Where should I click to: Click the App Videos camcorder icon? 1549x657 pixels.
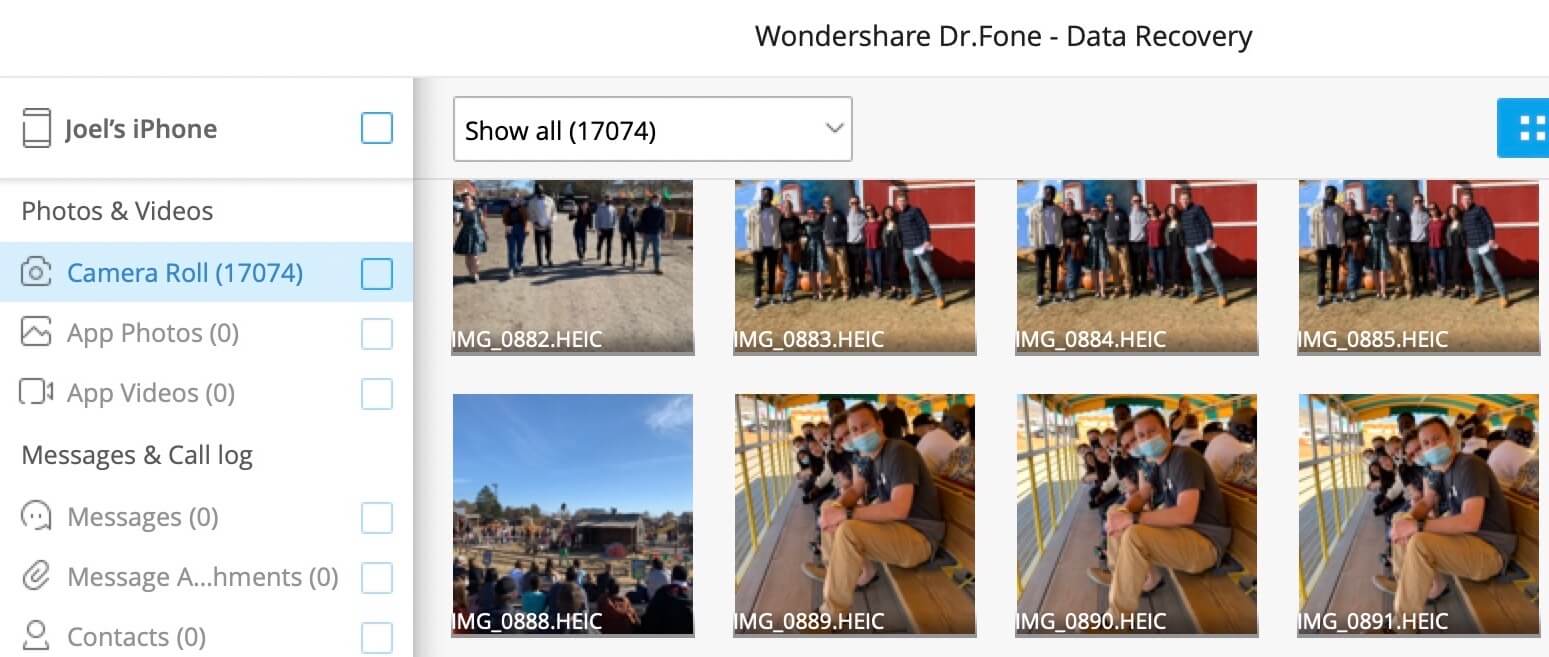click(36, 393)
